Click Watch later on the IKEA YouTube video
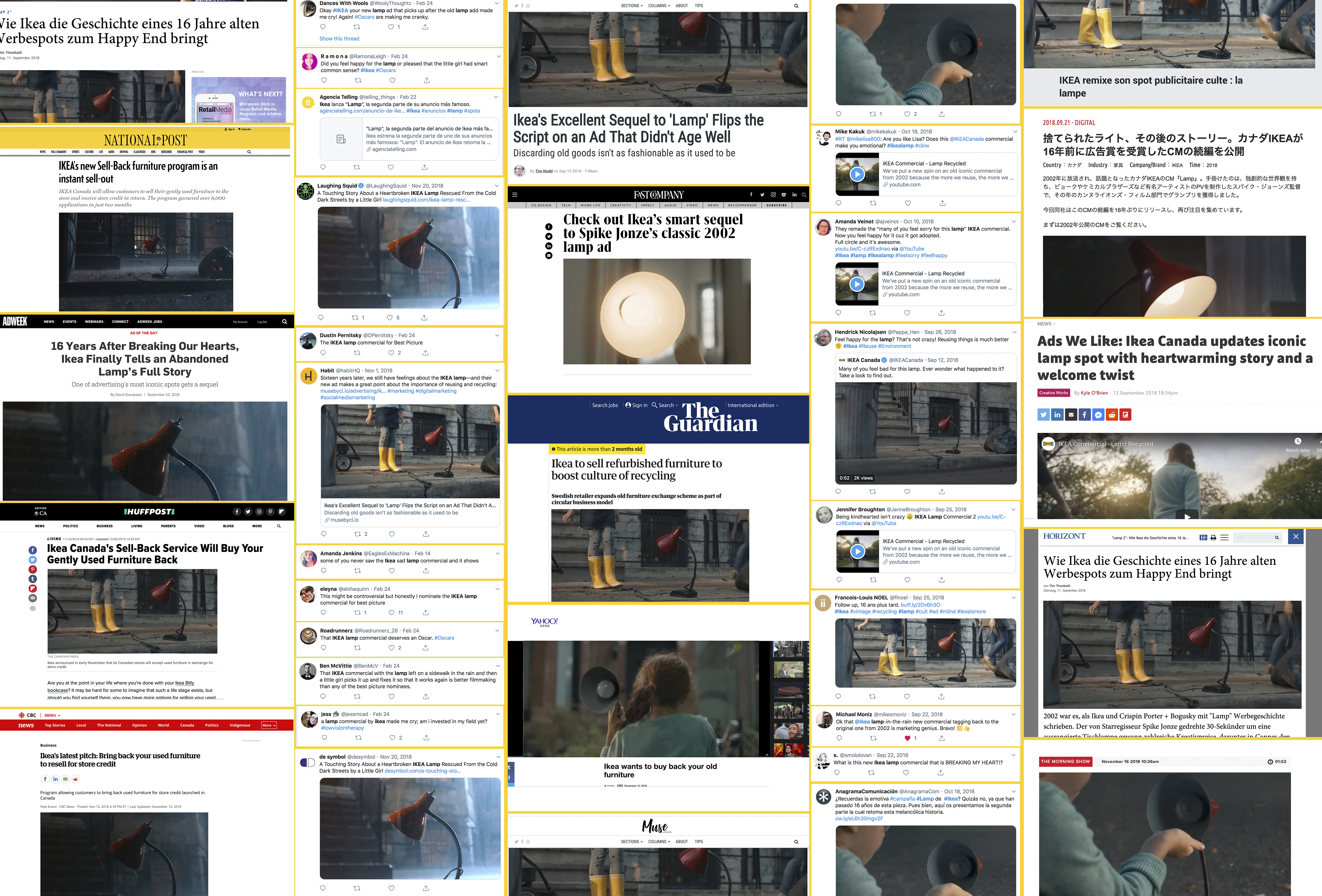Screen dimensions: 1322x896 (x=1297, y=445)
